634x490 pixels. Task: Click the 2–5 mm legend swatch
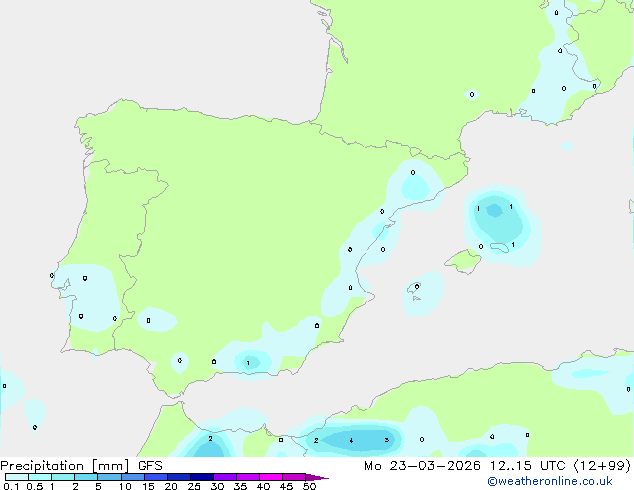pos(86,477)
